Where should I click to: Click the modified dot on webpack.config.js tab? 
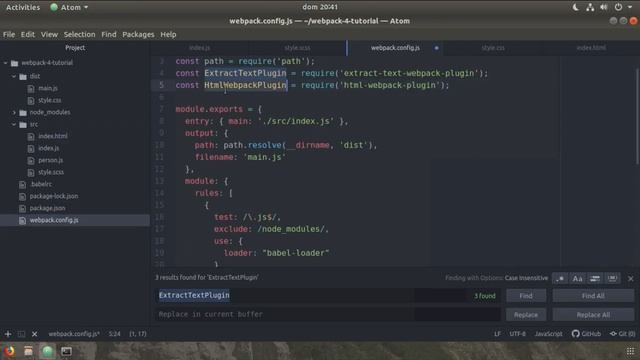pos(436,48)
